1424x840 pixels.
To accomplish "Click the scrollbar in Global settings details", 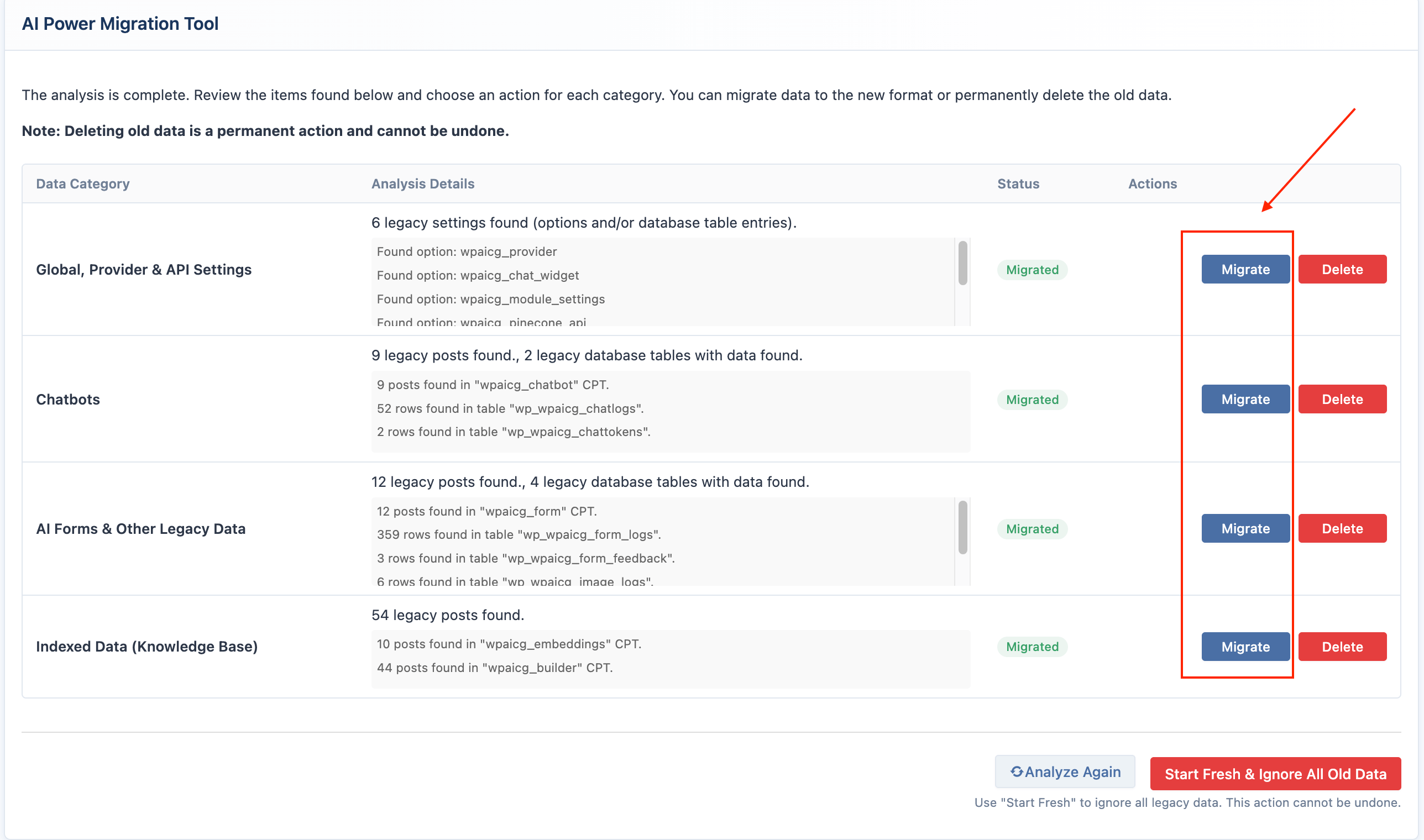I will tap(962, 263).
